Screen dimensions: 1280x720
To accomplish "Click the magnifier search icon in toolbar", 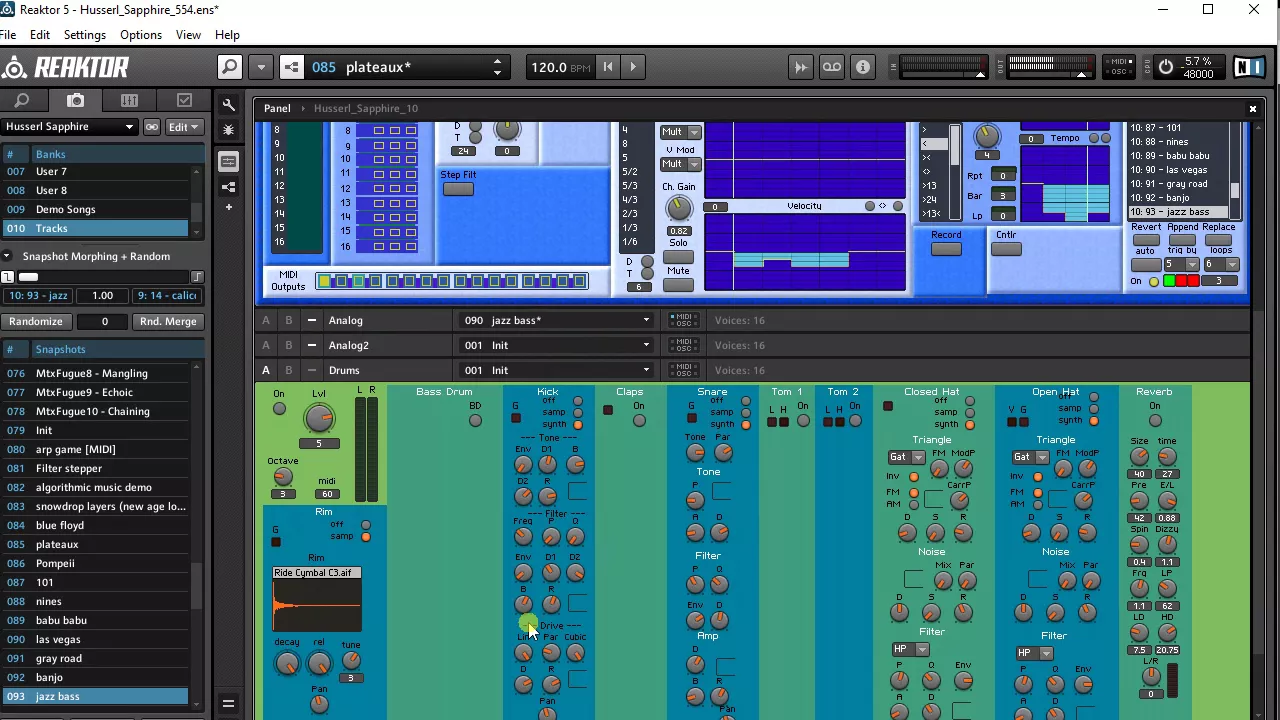I will [x=230, y=67].
